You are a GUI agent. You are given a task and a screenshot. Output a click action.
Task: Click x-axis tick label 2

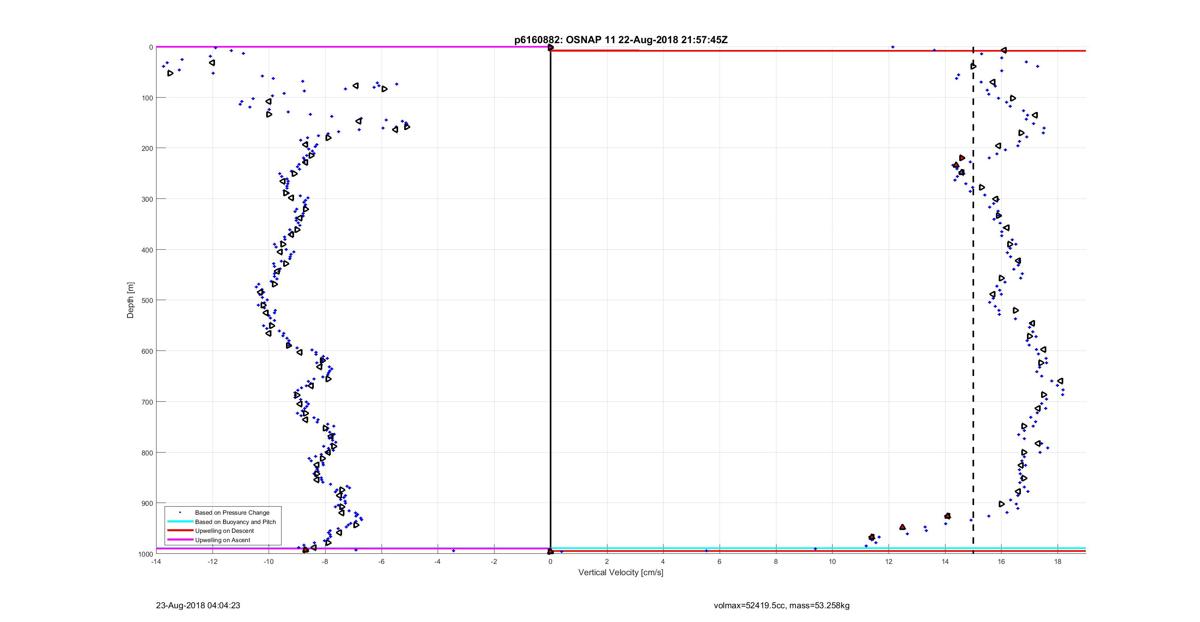point(607,562)
